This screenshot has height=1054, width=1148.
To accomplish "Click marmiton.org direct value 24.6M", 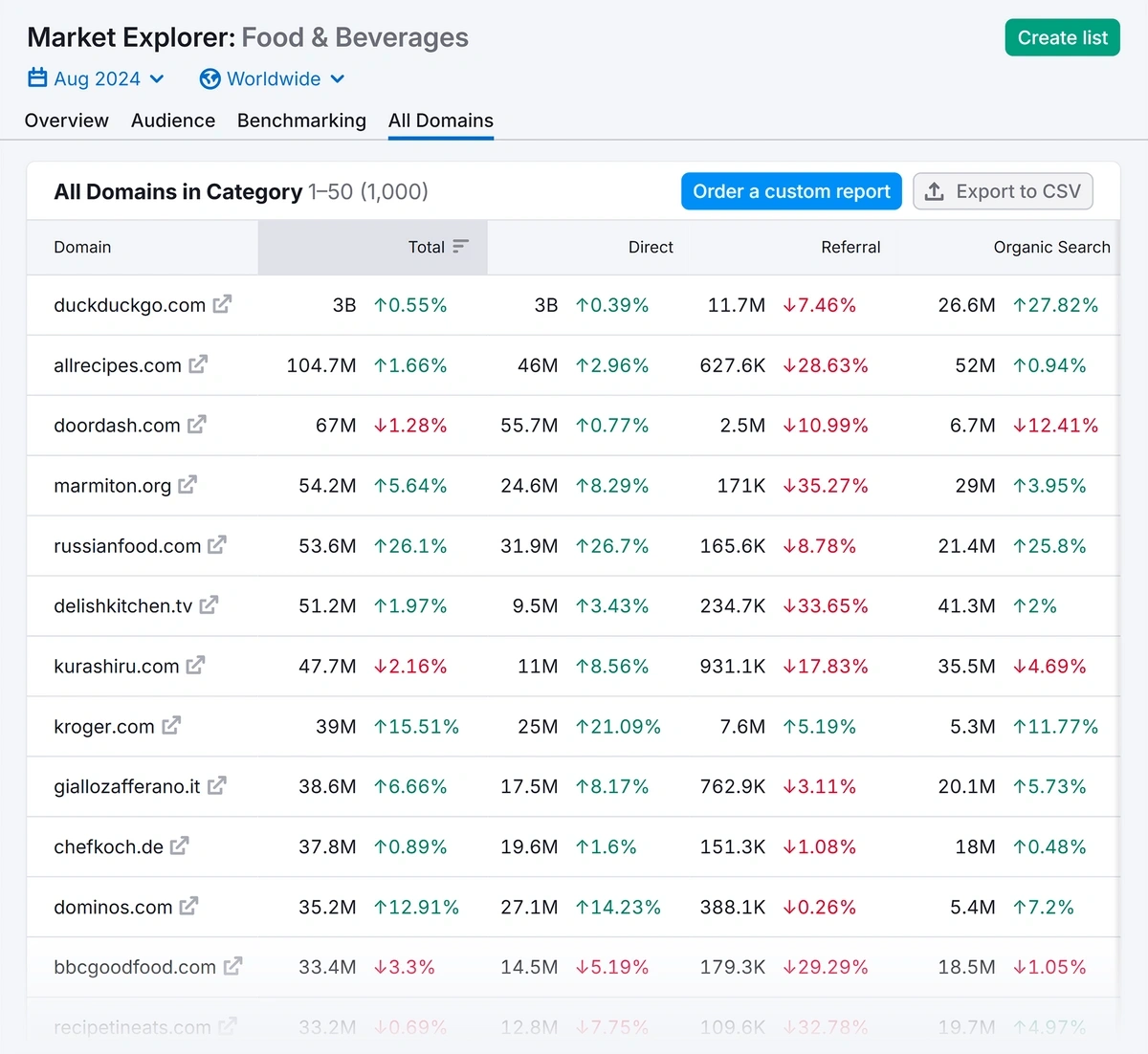I will tap(529, 486).
